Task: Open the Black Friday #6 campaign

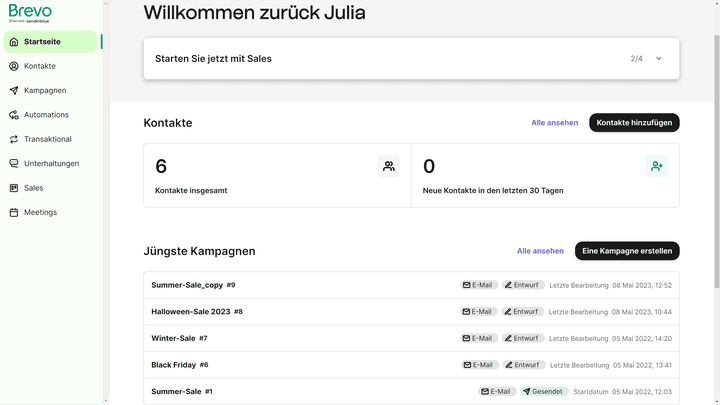Action: point(411,365)
